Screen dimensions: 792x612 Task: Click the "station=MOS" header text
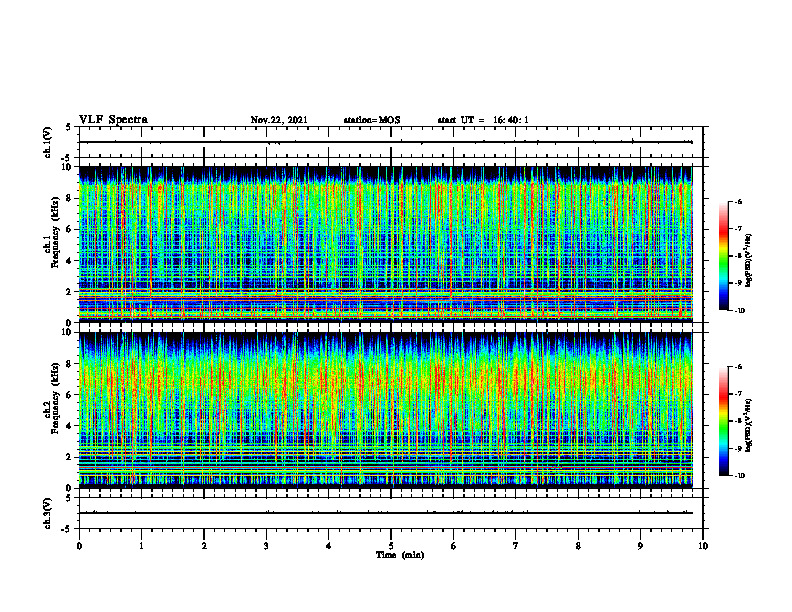(372, 120)
